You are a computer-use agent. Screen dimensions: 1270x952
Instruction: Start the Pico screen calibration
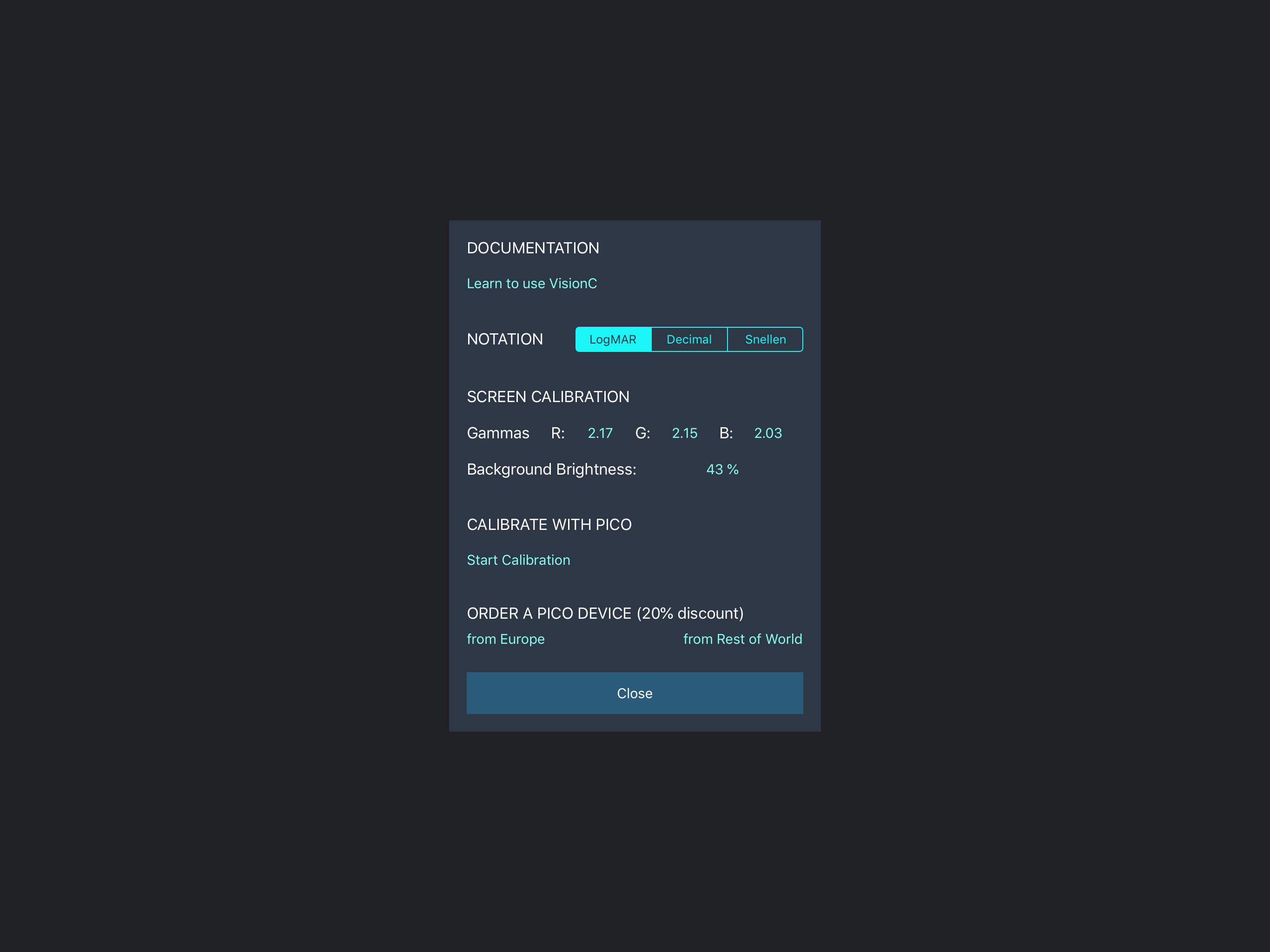click(x=518, y=560)
